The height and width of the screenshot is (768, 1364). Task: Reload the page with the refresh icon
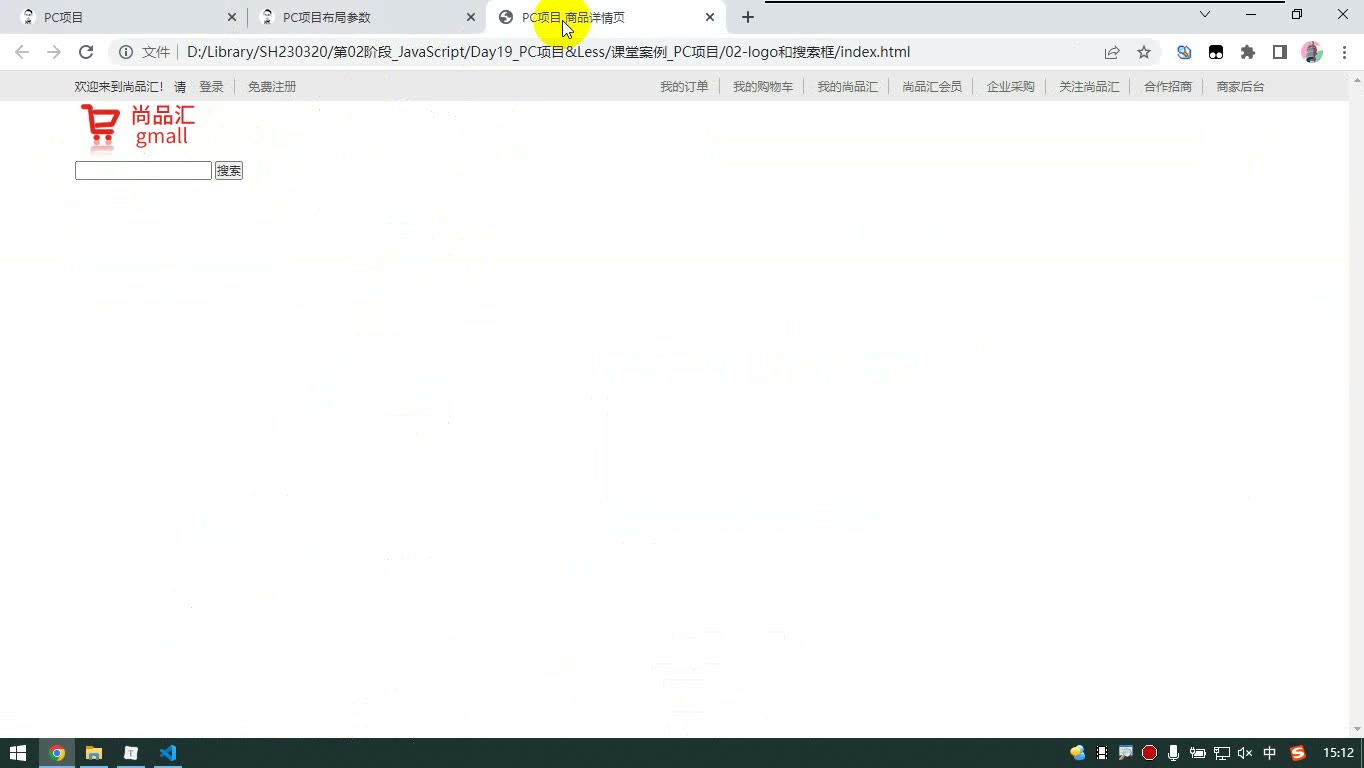86,52
